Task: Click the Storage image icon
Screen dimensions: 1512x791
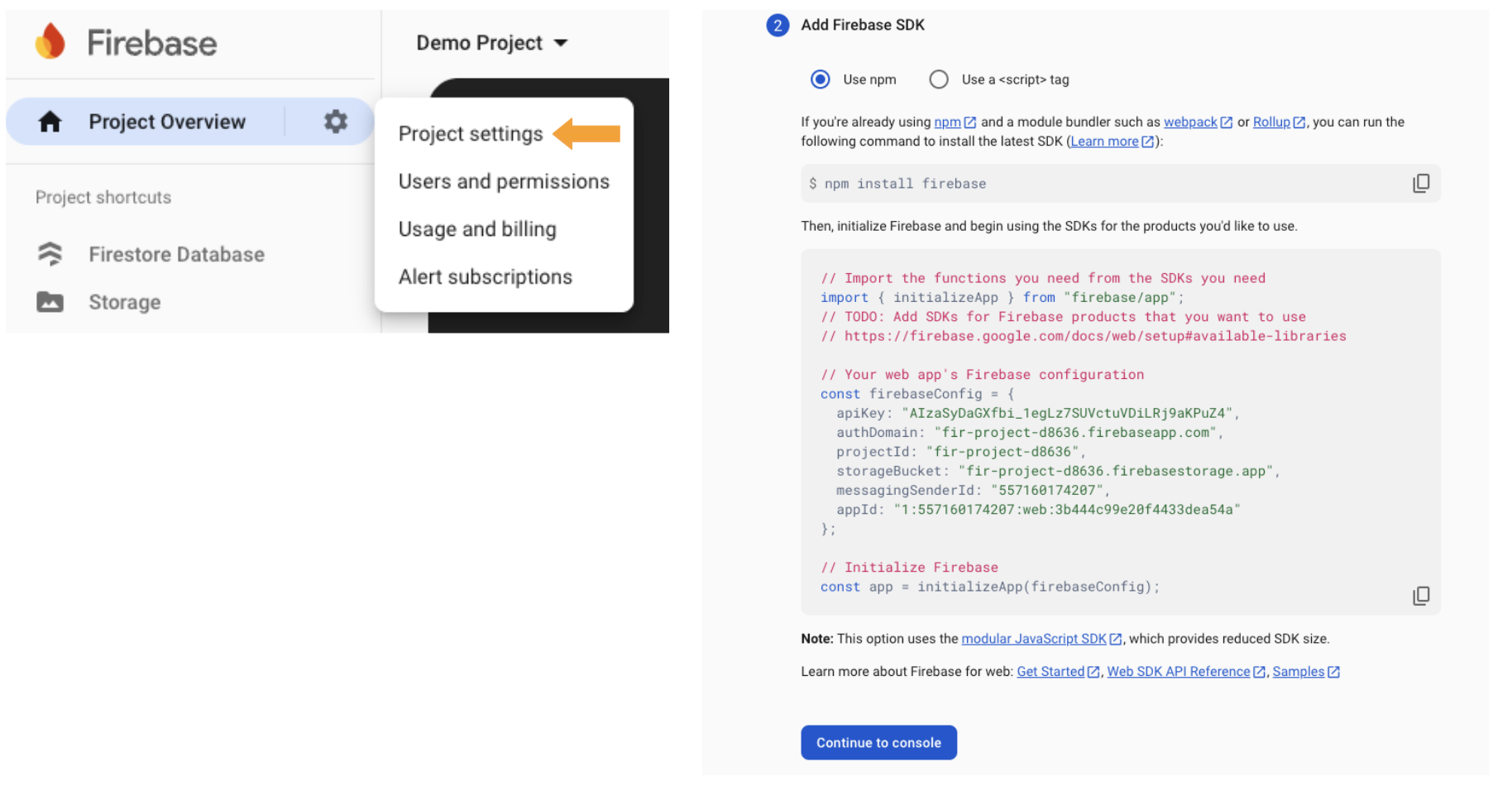Action: pos(50,302)
